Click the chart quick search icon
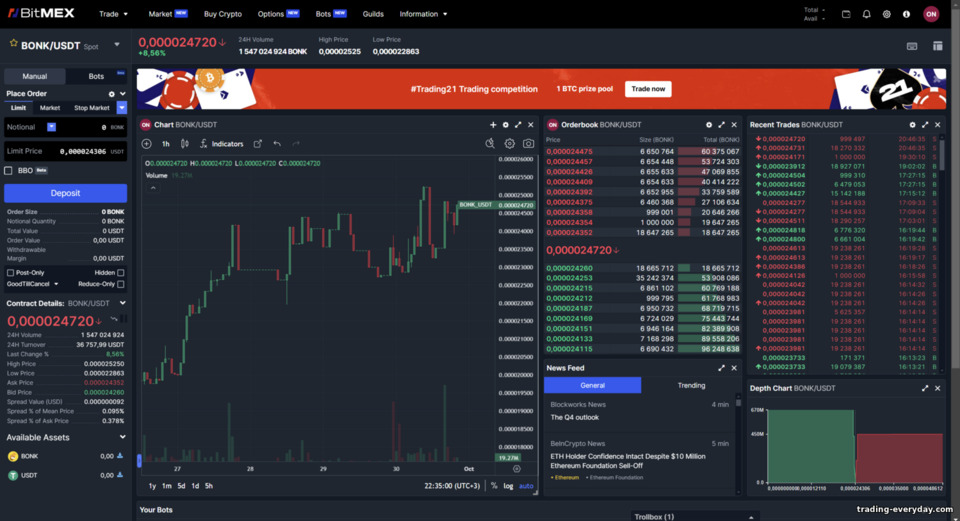Viewport: 960px width, 521px height. click(490, 143)
